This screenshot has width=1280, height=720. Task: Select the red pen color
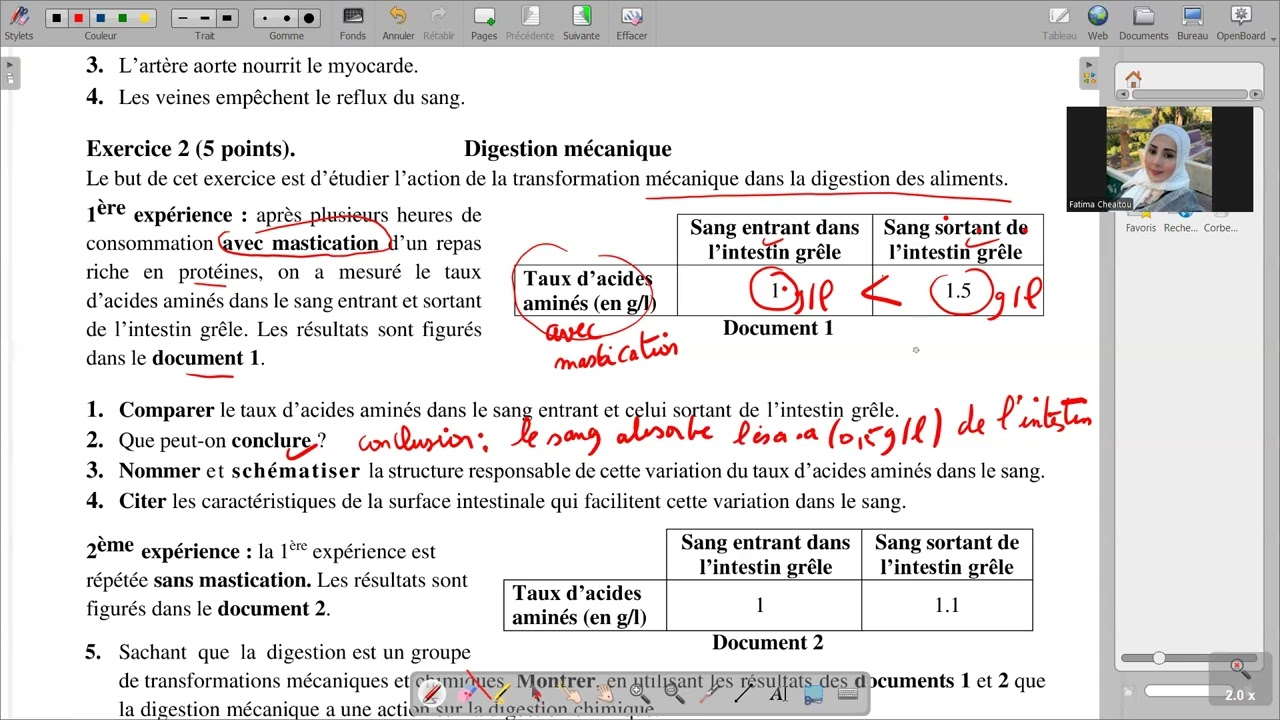(x=79, y=18)
